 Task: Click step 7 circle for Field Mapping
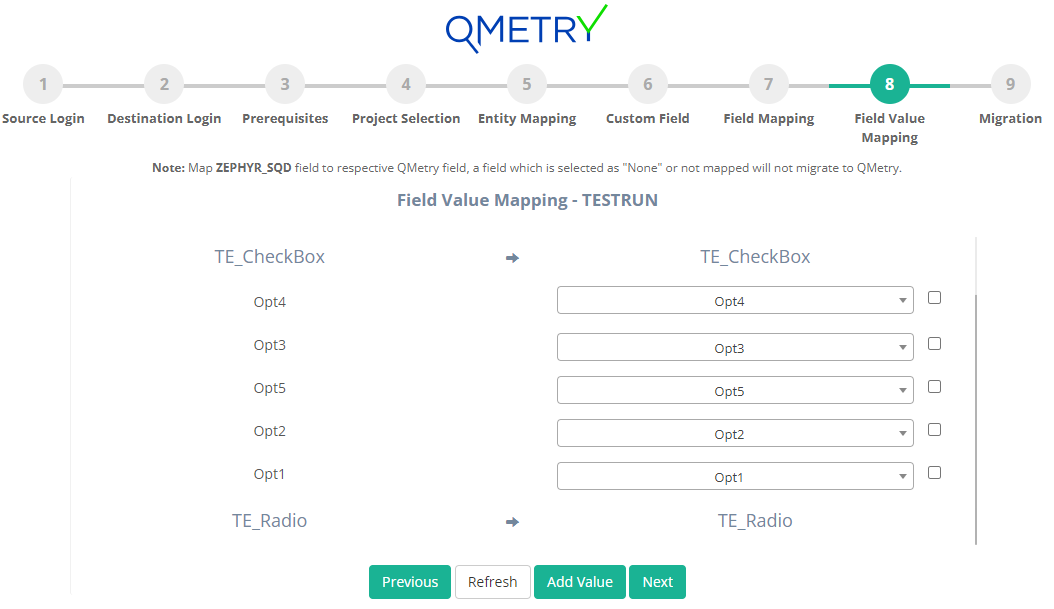(x=768, y=85)
